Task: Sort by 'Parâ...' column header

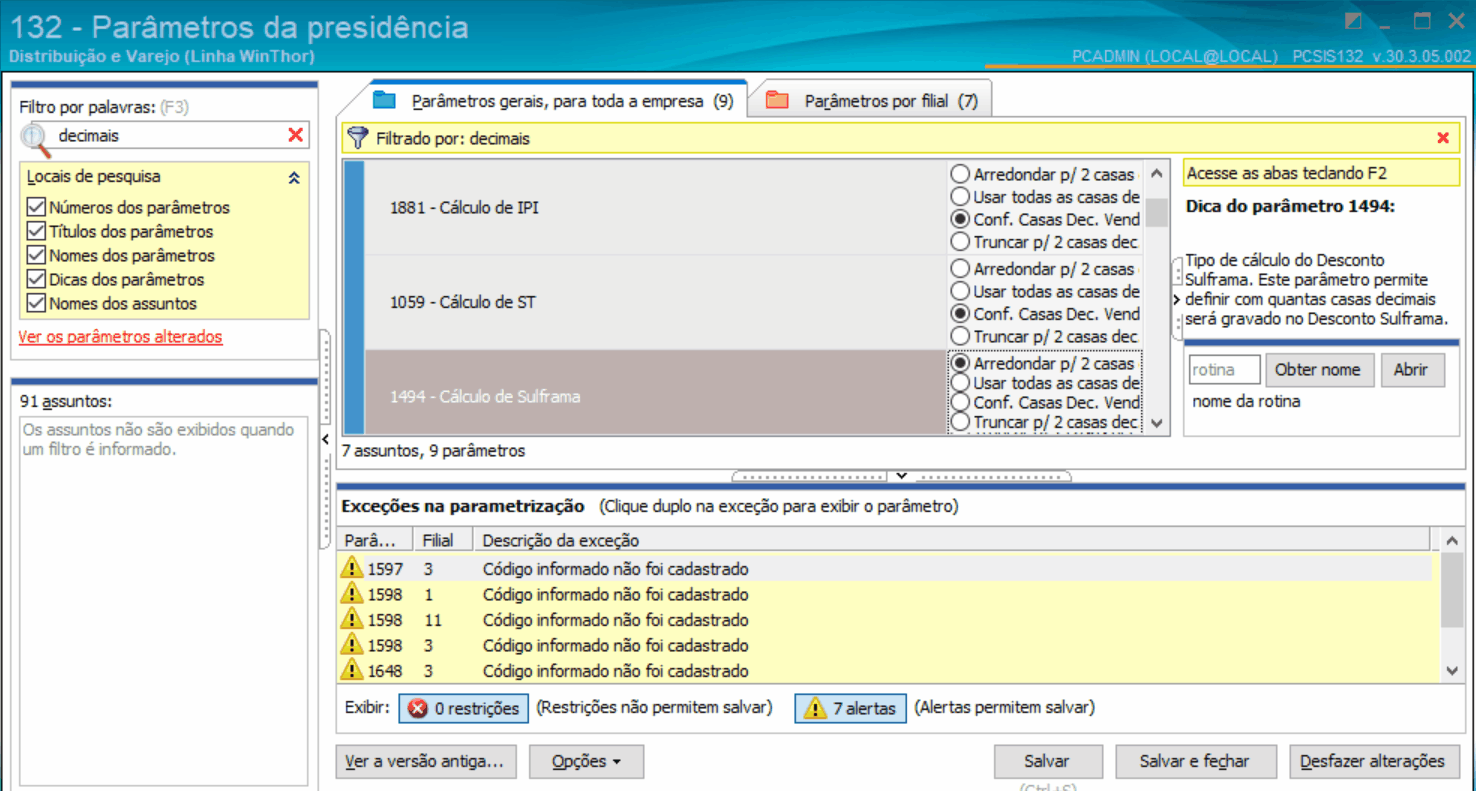Action: click(376, 540)
